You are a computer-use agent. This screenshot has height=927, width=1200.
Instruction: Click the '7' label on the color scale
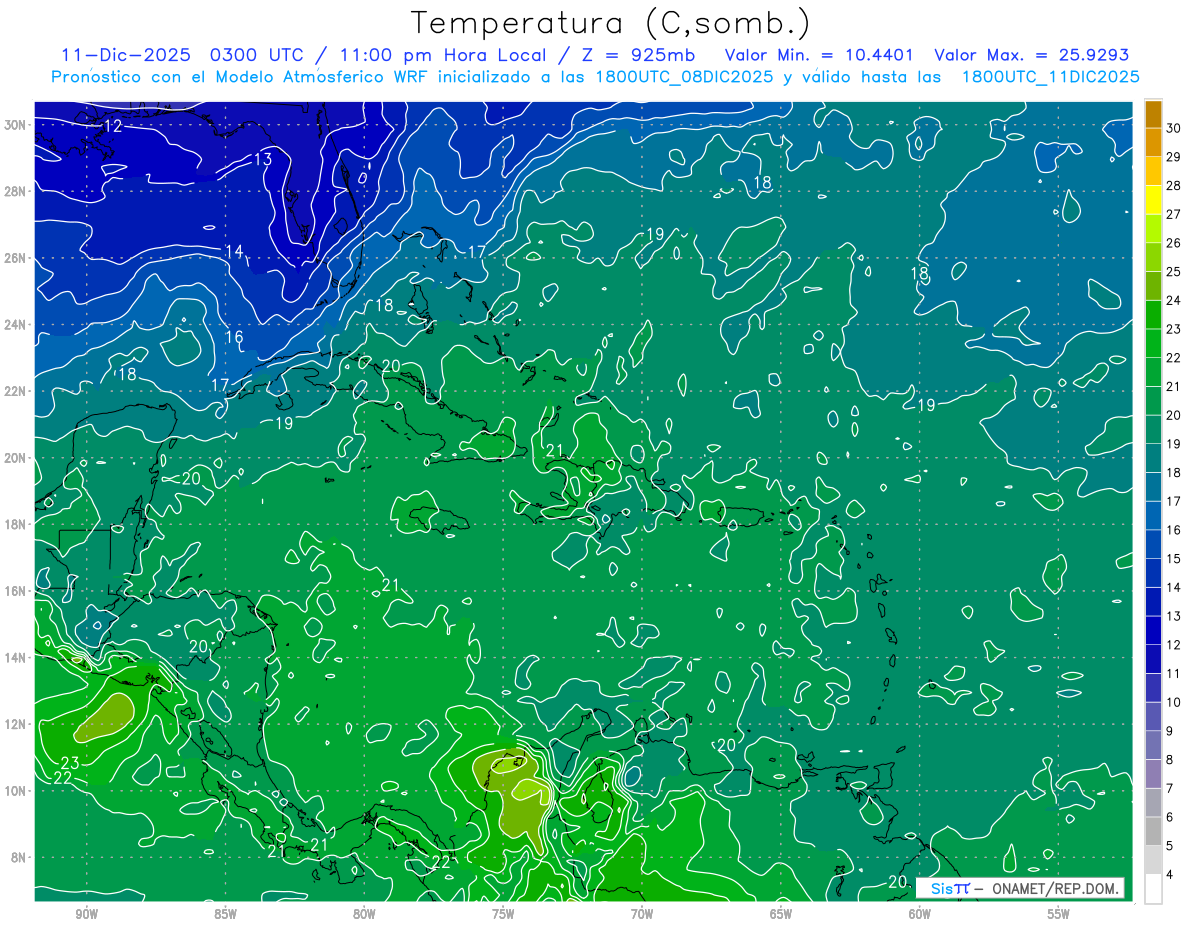[x=1169, y=789]
